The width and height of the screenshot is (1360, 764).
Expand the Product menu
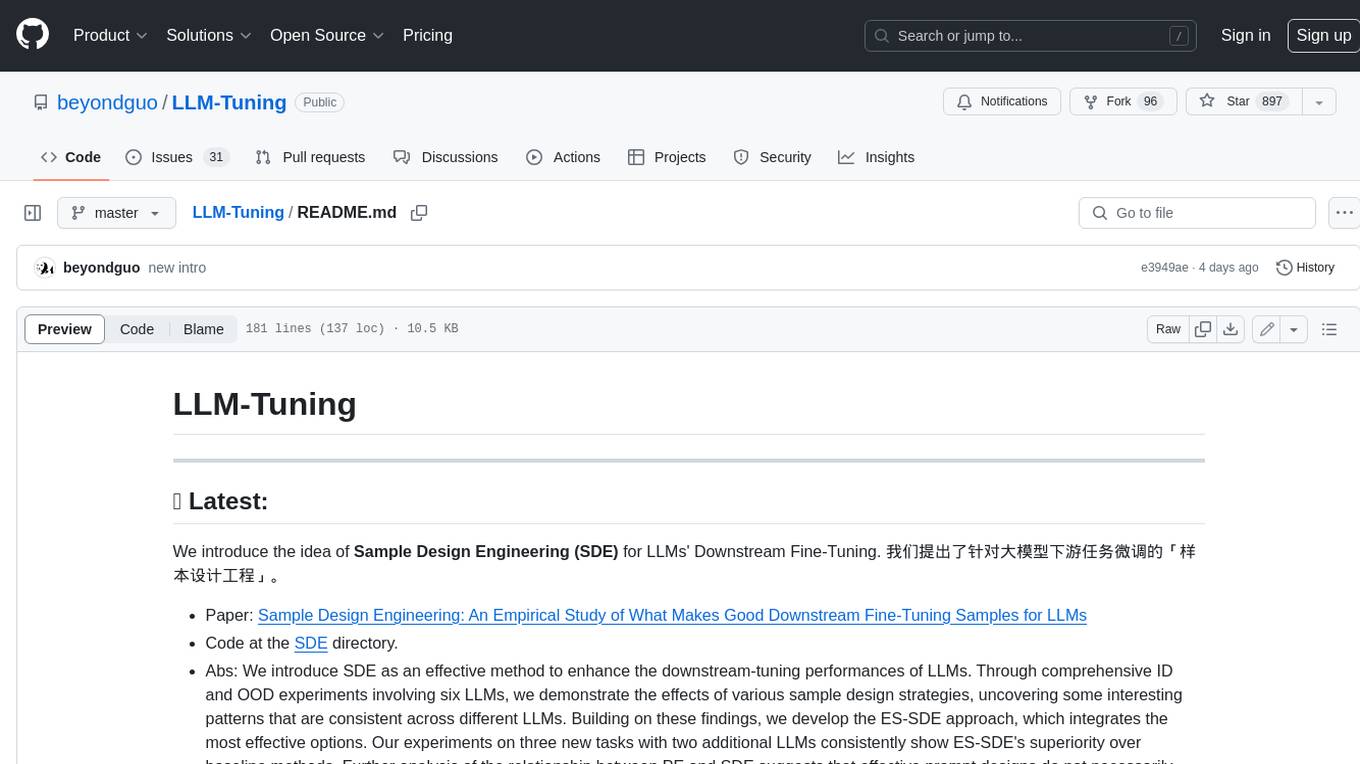(x=110, y=35)
